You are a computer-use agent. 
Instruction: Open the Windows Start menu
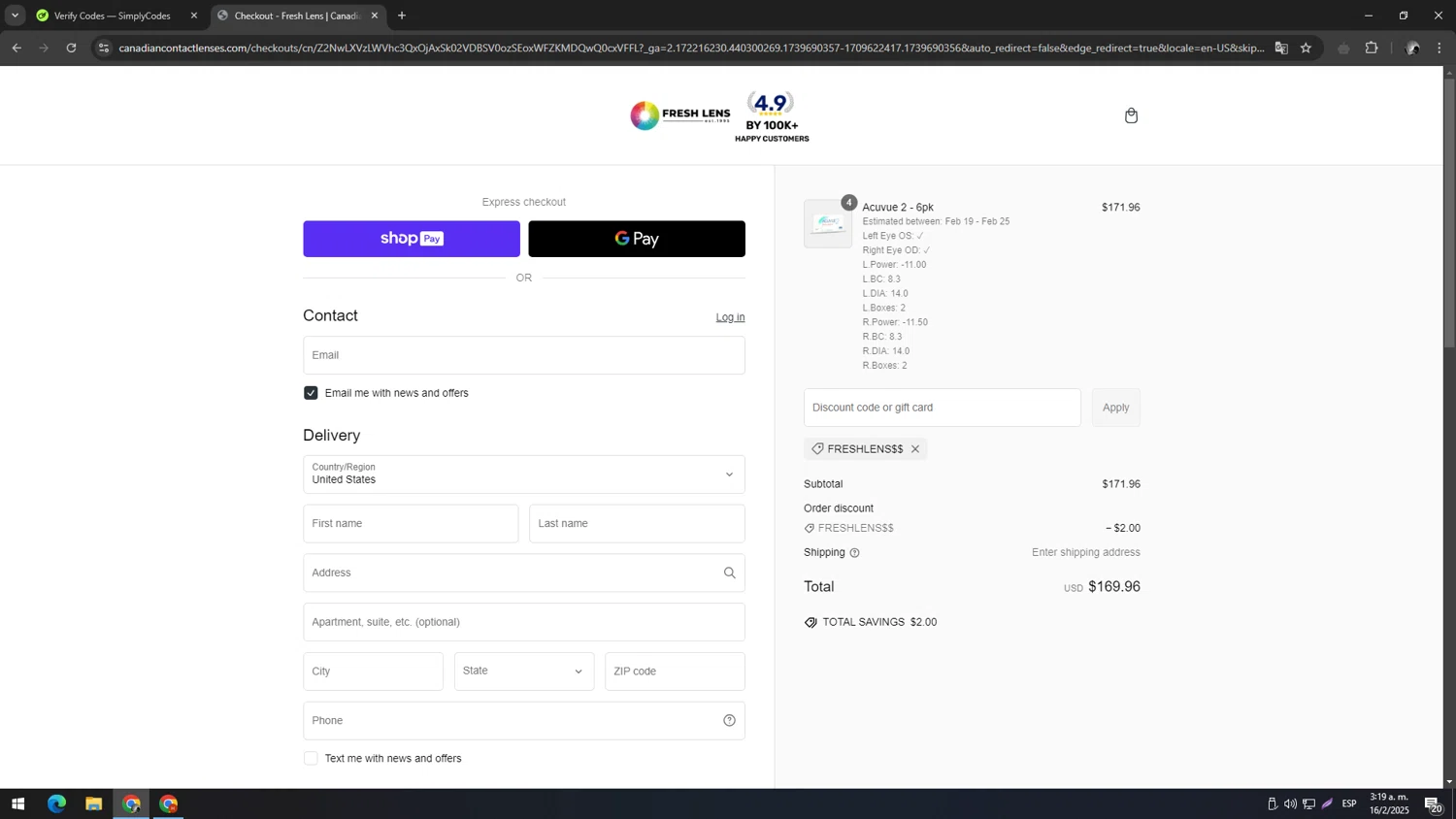pyautogui.click(x=17, y=804)
